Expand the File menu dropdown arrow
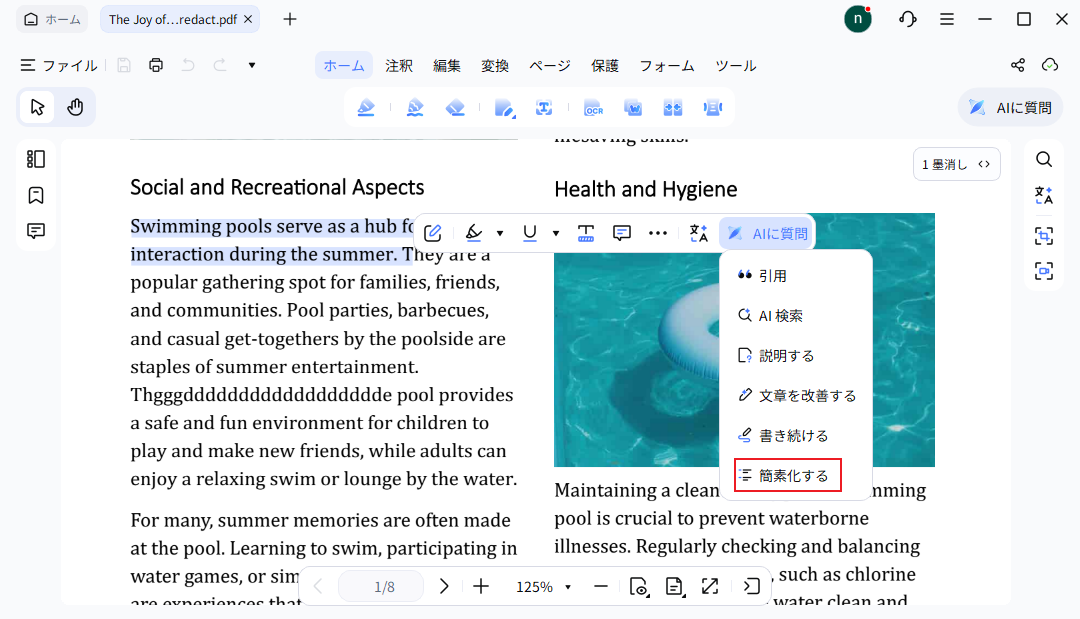The width and height of the screenshot is (1080, 619). click(x=251, y=65)
